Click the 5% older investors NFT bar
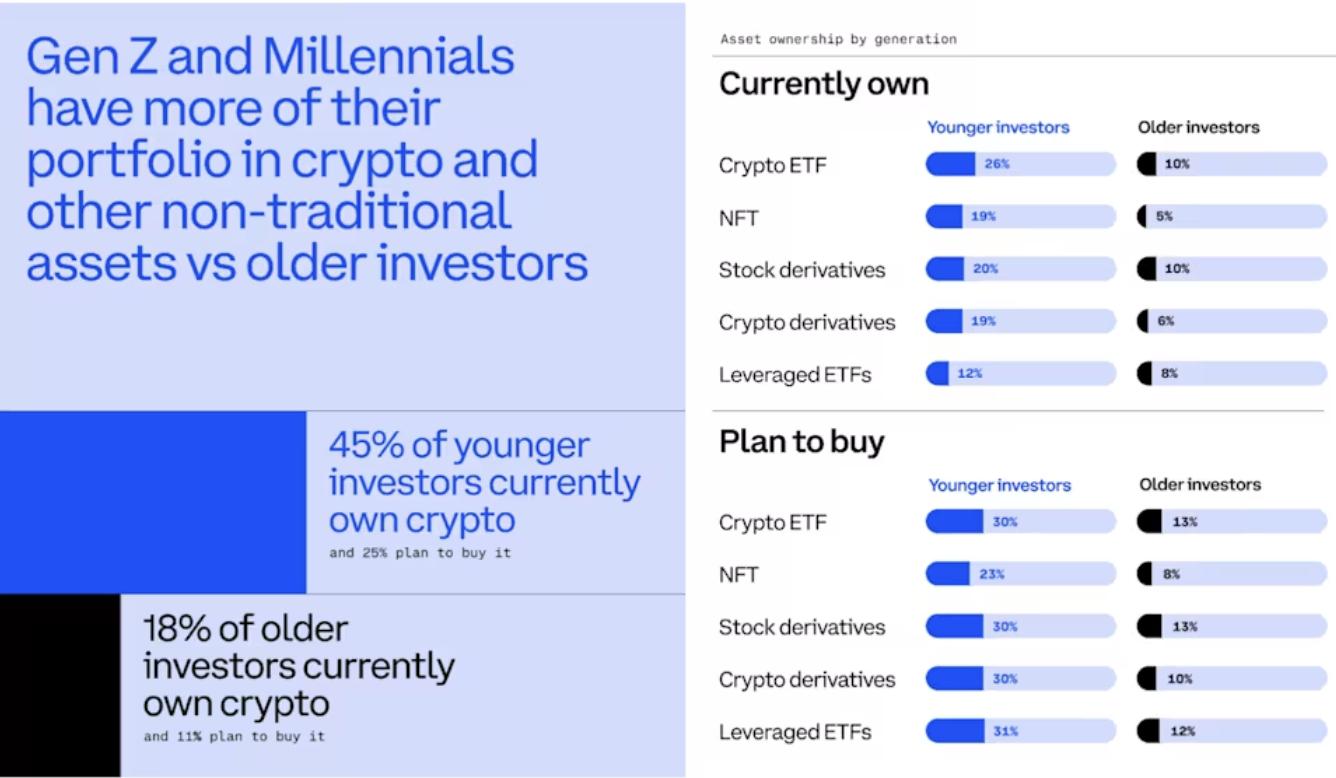Screen dimensions: 1336x778 click(x=1232, y=216)
